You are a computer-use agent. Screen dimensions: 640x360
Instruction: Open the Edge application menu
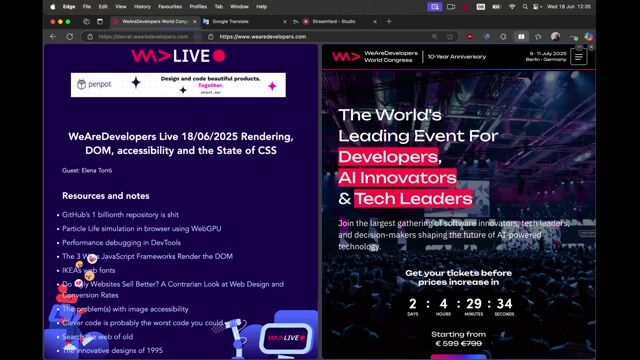pyautogui.click(x=69, y=7)
